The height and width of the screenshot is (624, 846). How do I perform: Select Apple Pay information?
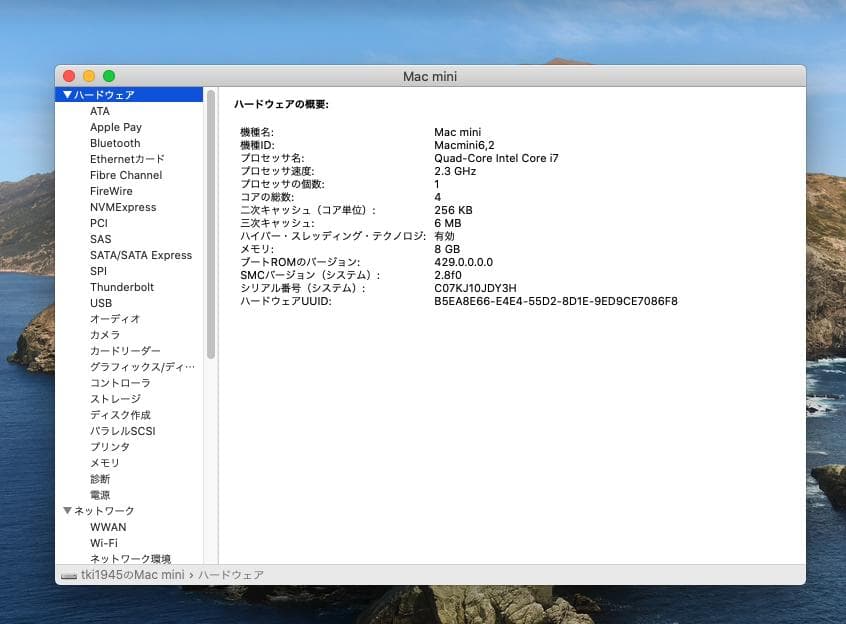click(115, 127)
